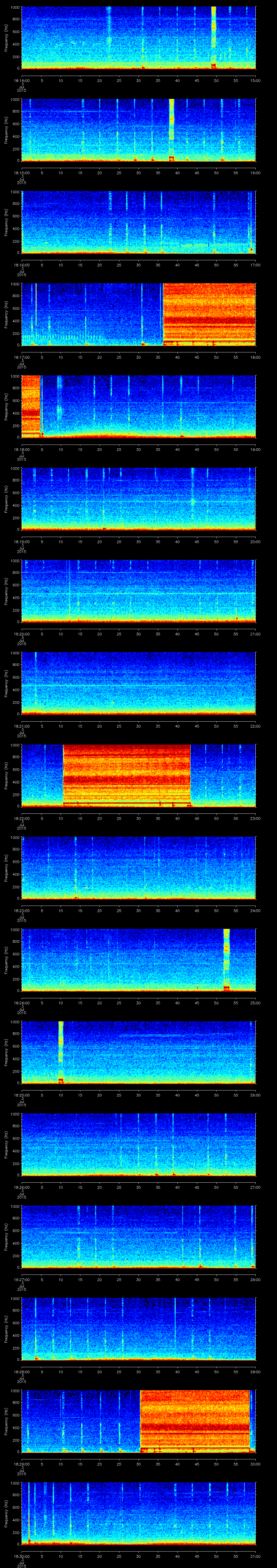Click the Frequency (Hz) axis title of the 18:22 panel
The width and height of the screenshot is (277, 1568).
pos(6,775)
